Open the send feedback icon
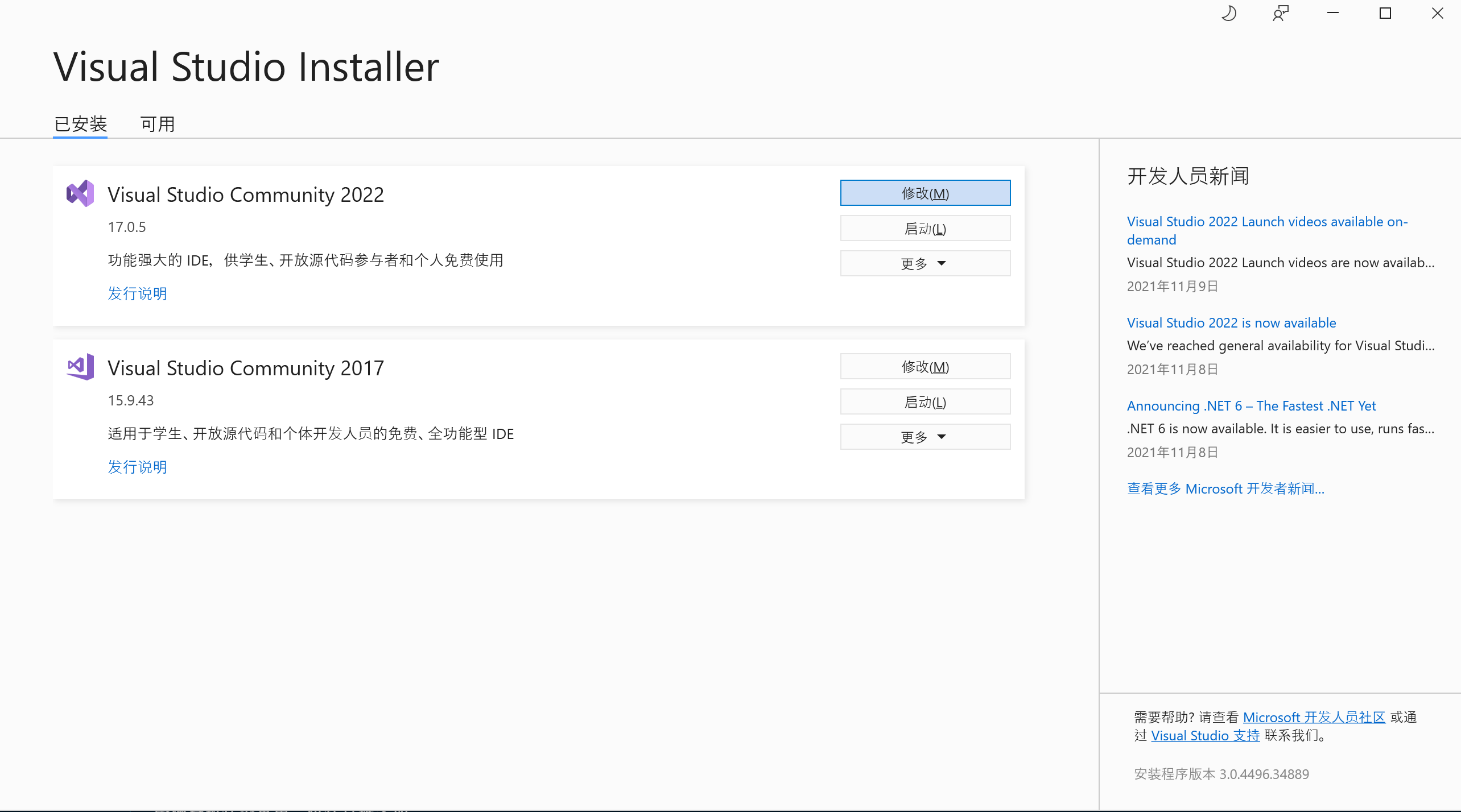The width and height of the screenshot is (1461, 812). (x=1281, y=13)
